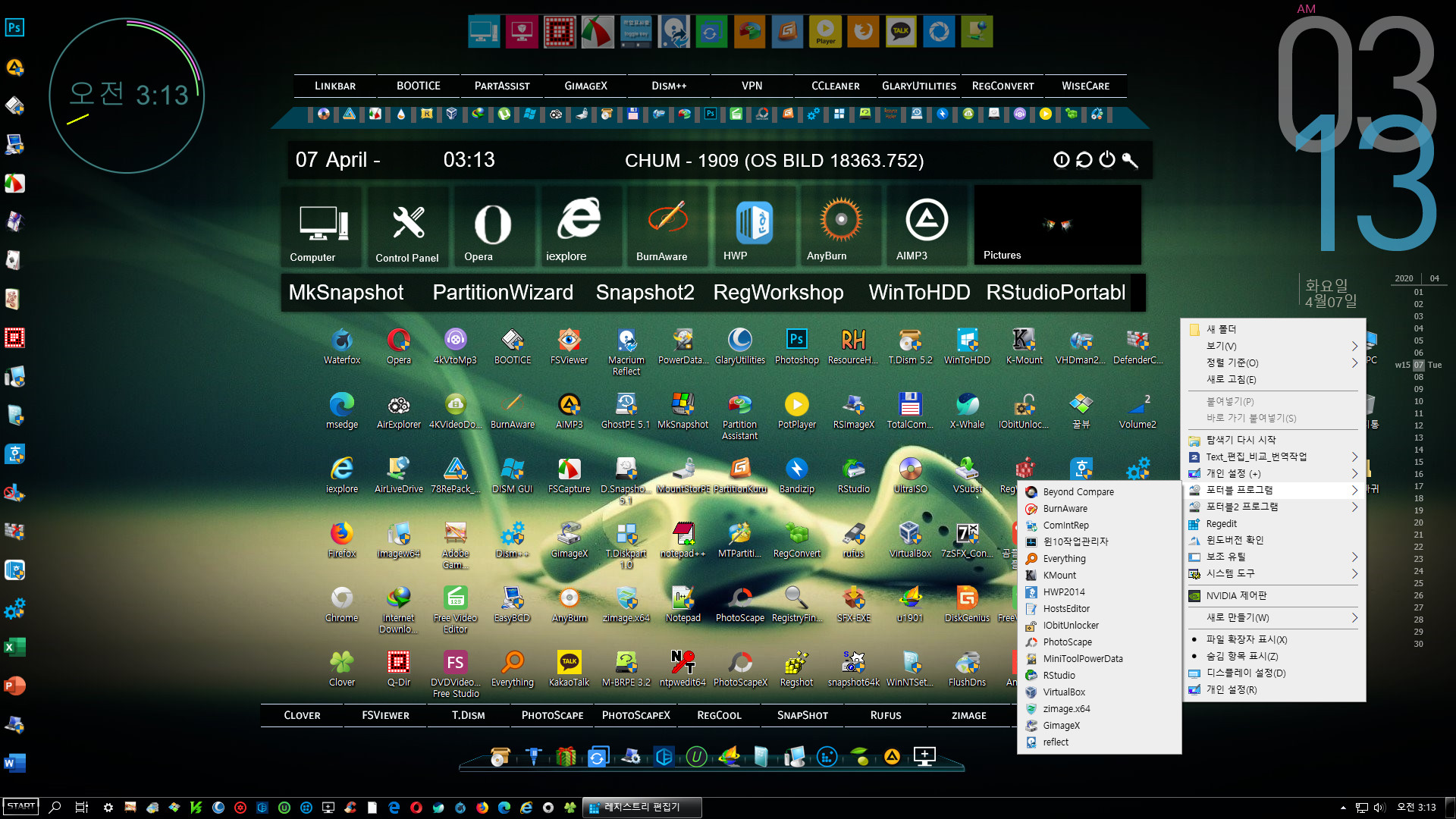Expand the 보기(V) submenu
Viewport: 1456px width, 819px height.
click(x=1275, y=346)
